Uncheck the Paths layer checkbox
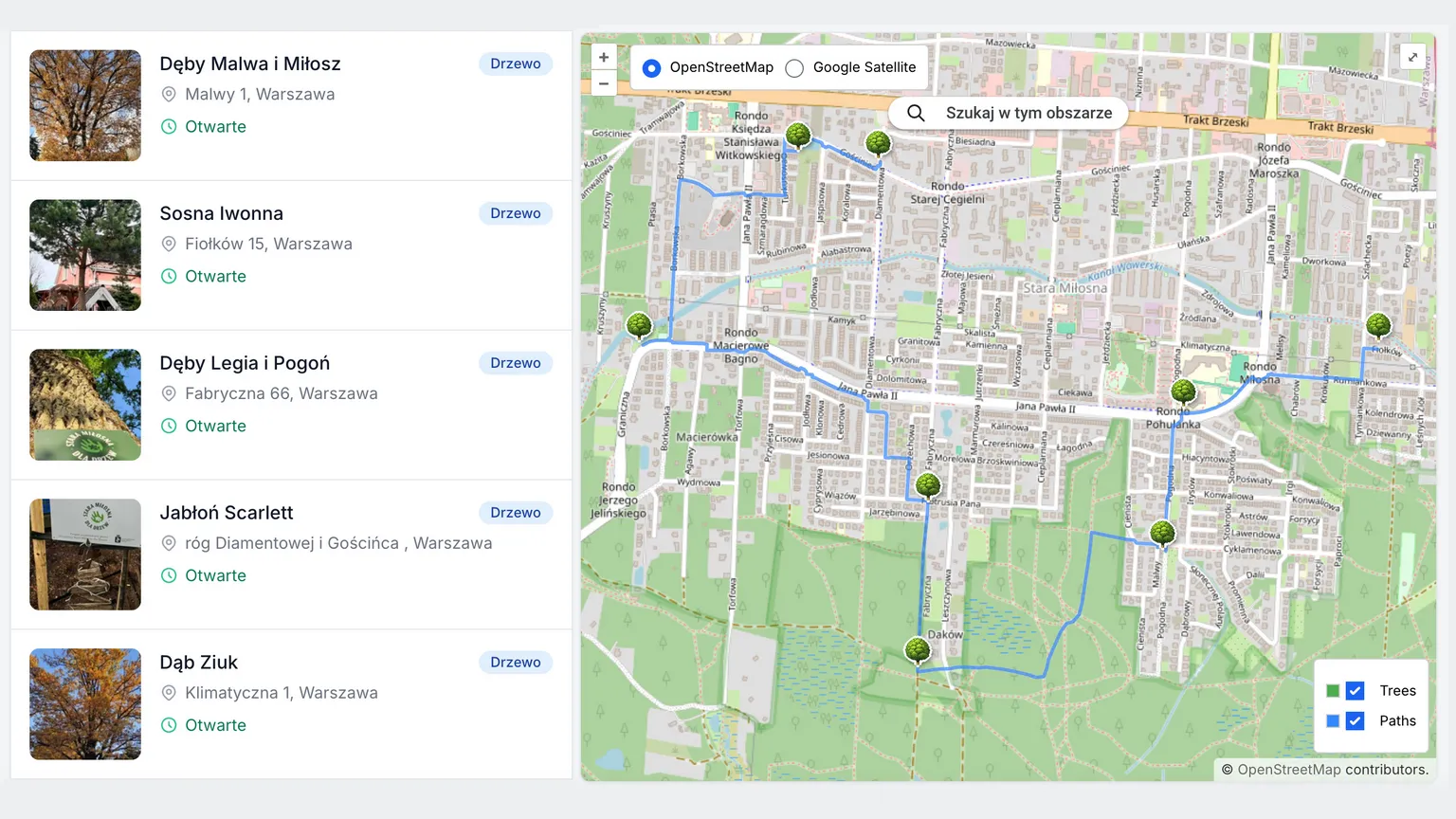This screenshot has height=819, width=1456. (1356, 721)
